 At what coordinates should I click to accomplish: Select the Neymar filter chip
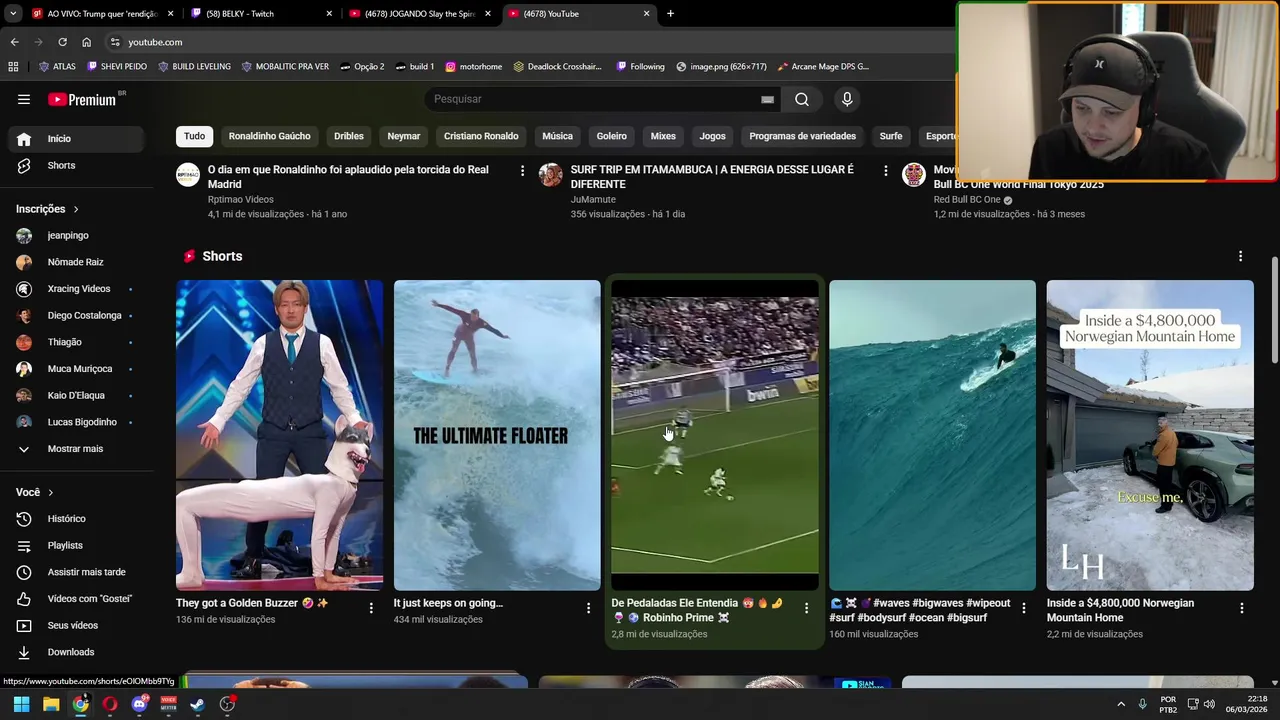[x=404, y=136]
